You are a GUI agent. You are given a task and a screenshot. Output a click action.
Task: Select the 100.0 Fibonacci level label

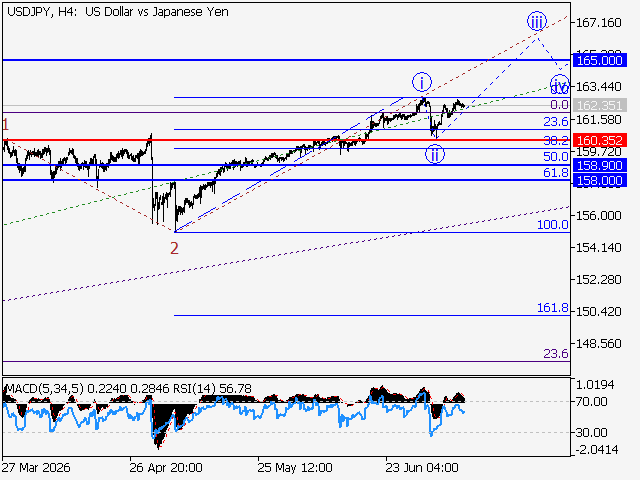pyautogui.click(x=553, y=224)
